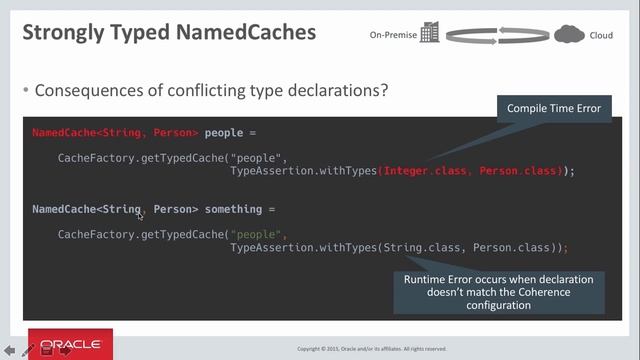This screenshot has width=640, height=360.
Task: Click red 'Integer.class, Person.class' arguments
Action: click(470, 171)
